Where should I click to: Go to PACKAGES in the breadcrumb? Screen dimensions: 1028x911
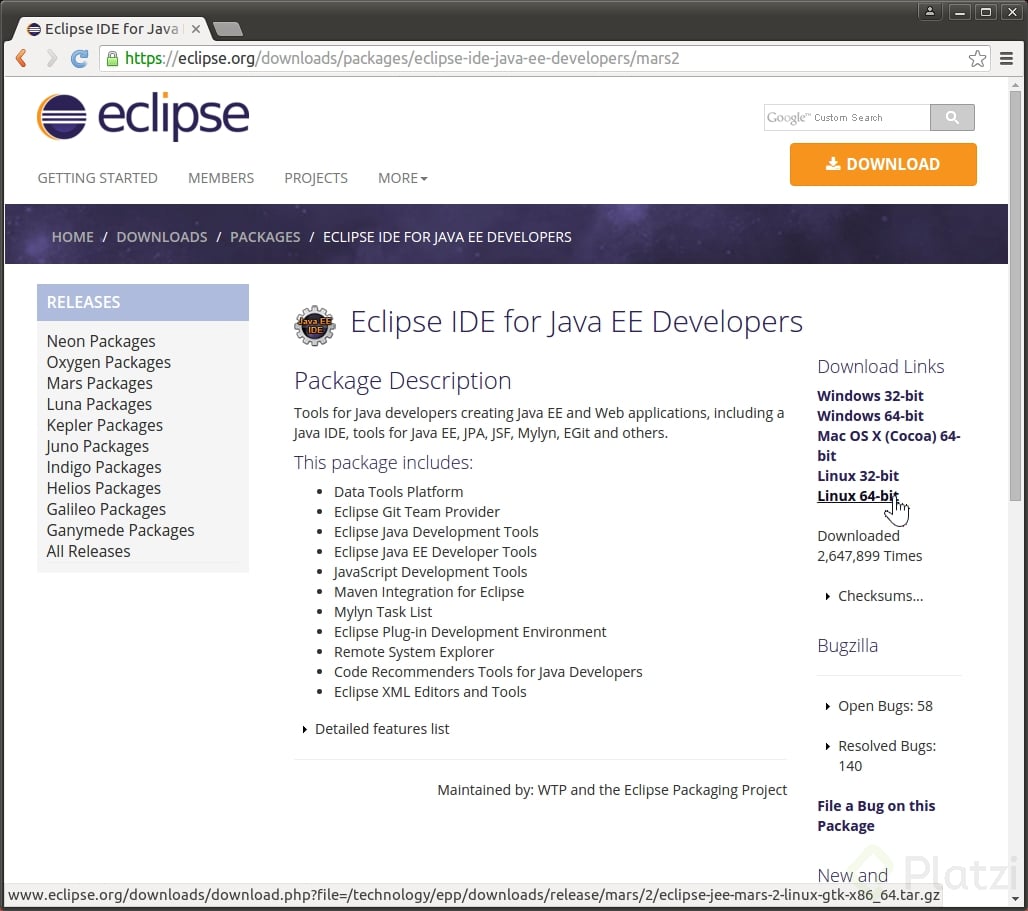265,237
